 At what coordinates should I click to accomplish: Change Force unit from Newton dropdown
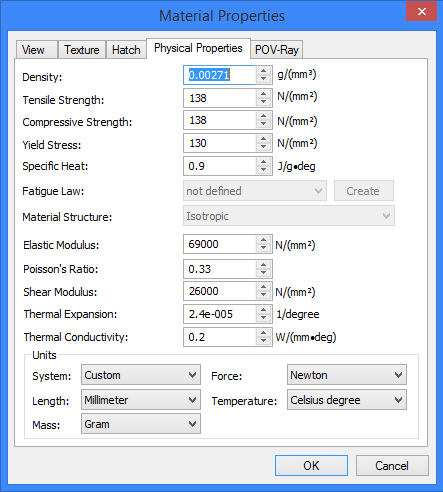(347, 375)
